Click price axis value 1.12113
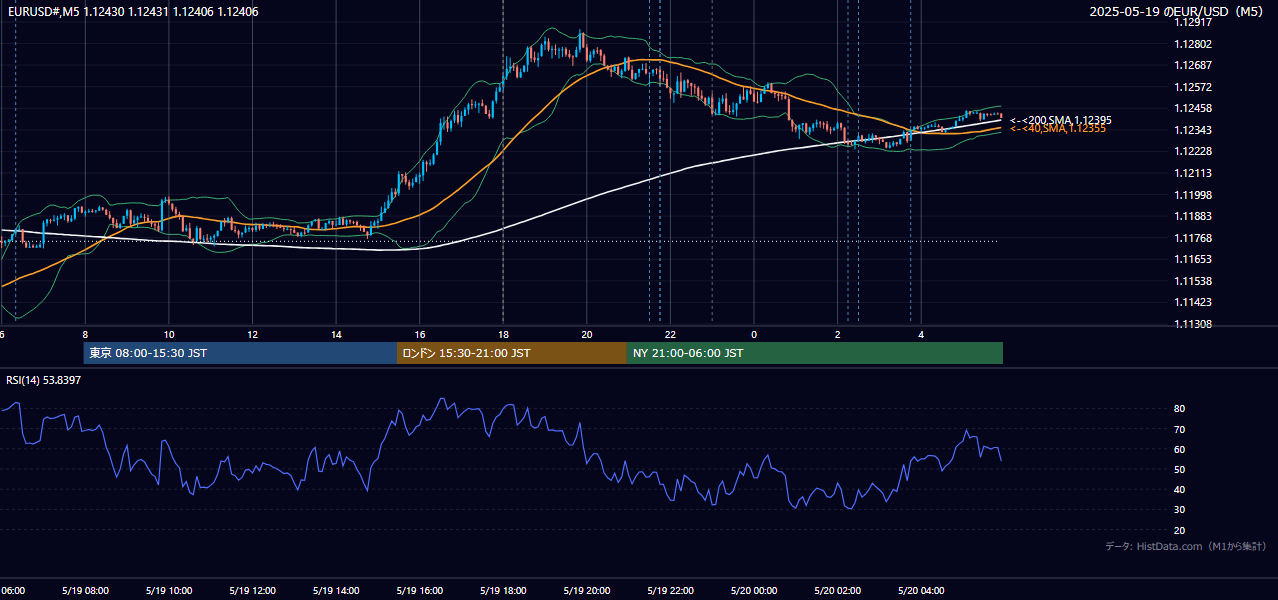The image size is (1278, 600). pyautogui.click(x=1193, y=173)
